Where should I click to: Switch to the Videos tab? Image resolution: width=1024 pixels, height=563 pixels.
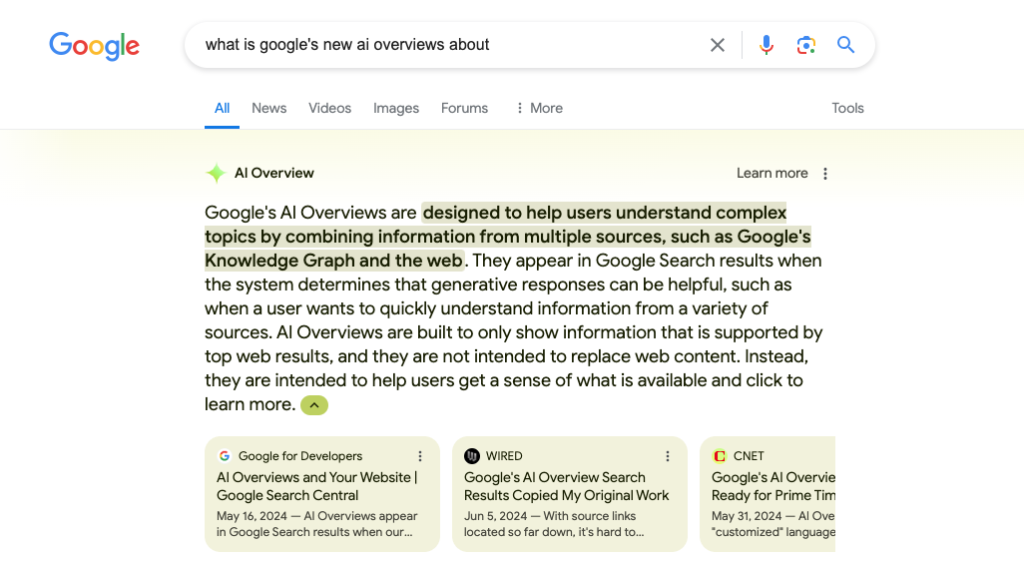[330, 108]
